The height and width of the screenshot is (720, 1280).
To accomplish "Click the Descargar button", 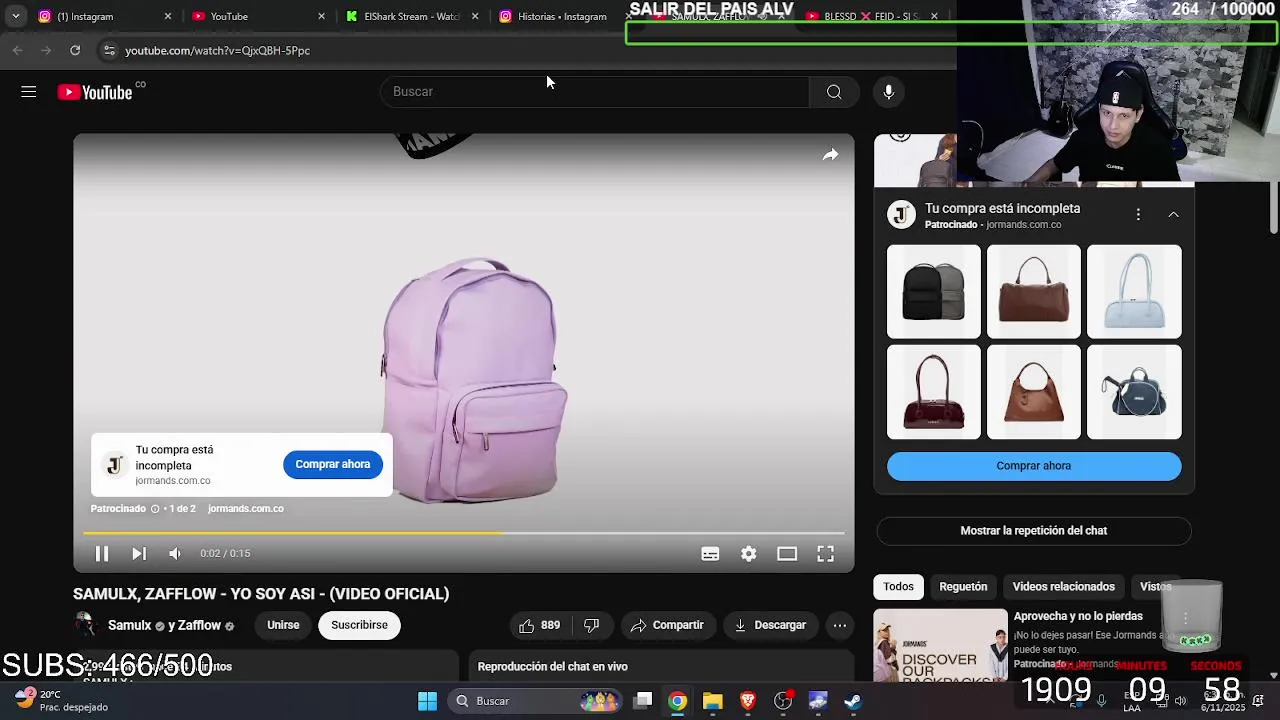I will (770, 625).
